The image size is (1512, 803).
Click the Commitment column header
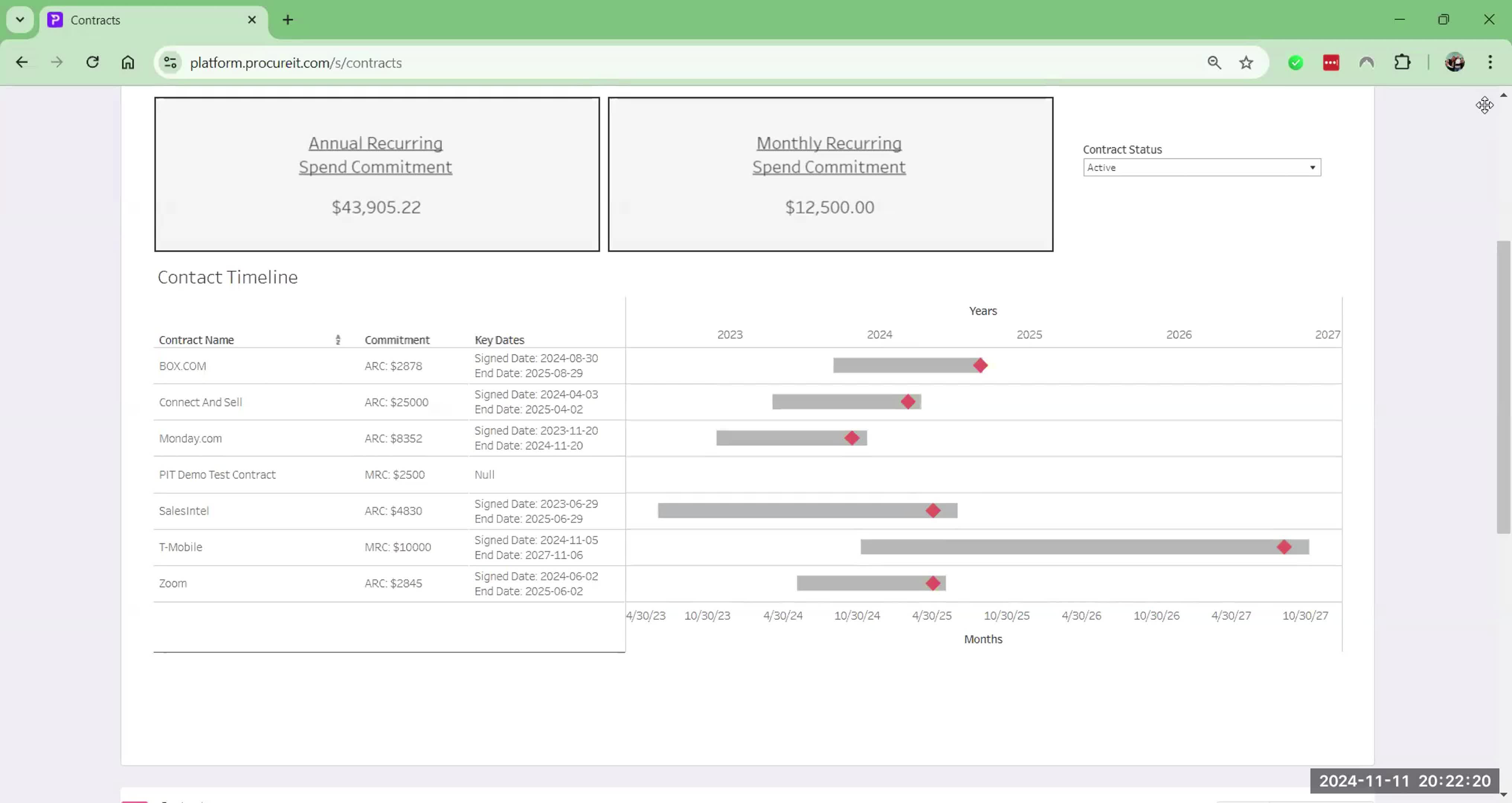pyautogui.click(x=397, y=340)
